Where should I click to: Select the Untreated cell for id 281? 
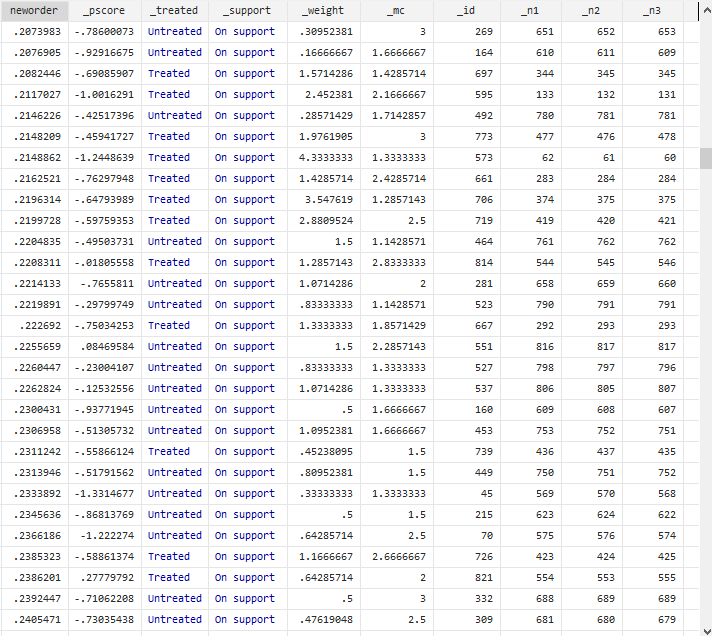(x=175, y=284)
